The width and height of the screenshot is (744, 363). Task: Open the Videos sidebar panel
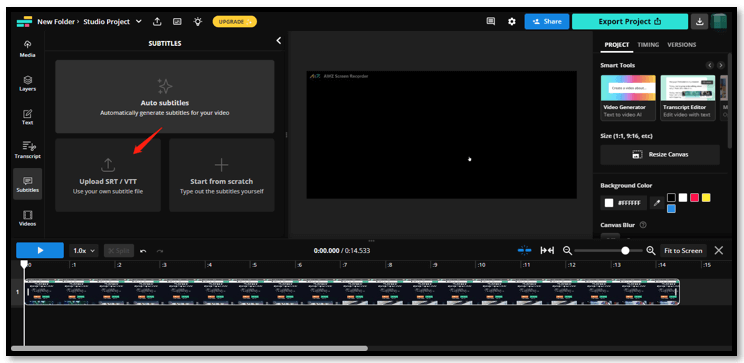click(x=28, y=218)
